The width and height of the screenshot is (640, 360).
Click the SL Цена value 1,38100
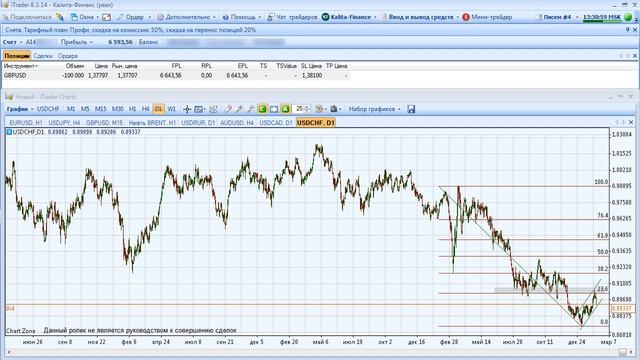pyautogui.click(x=312, y=76)
